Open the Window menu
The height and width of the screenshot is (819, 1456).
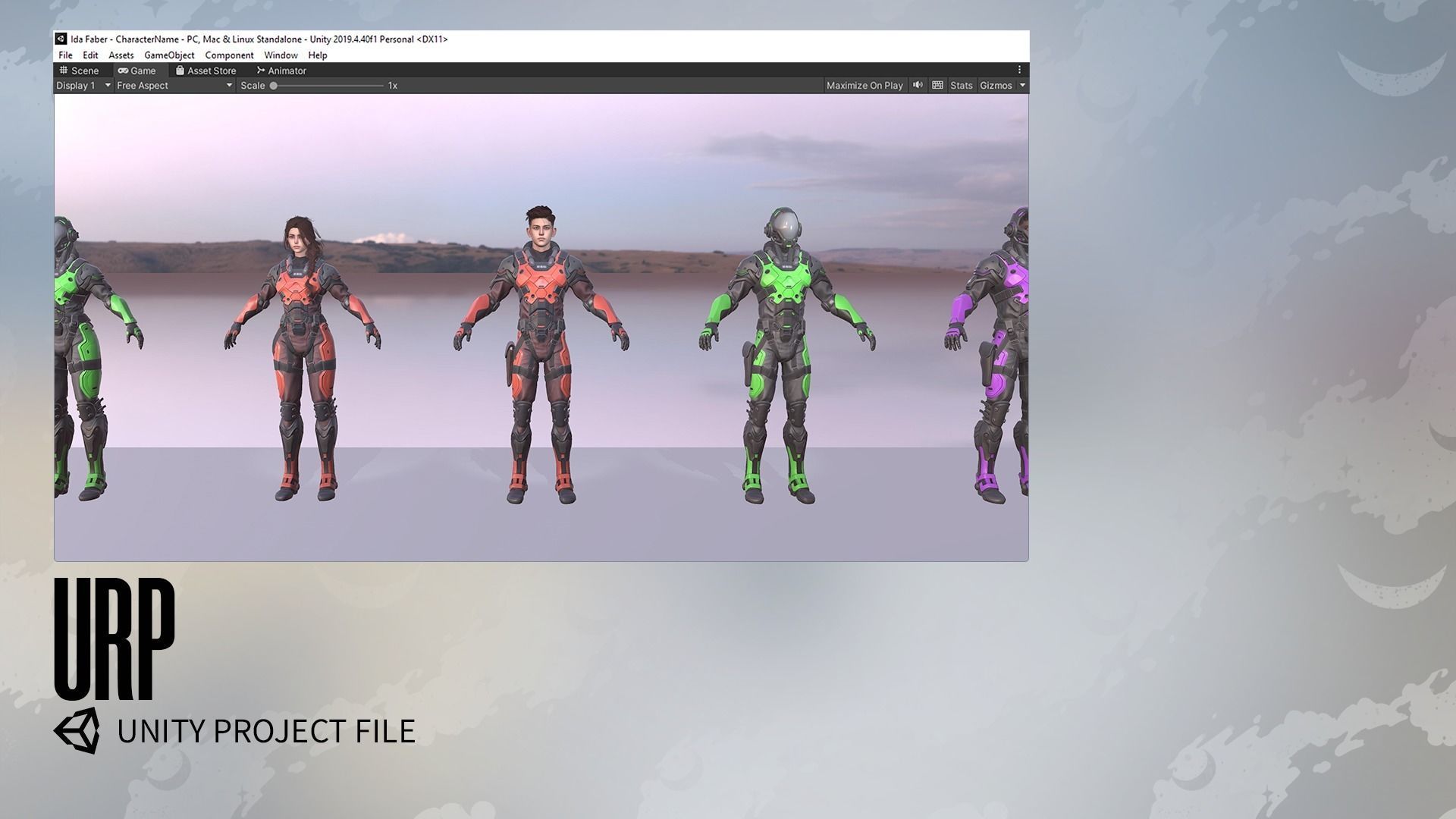click(281, 55)
